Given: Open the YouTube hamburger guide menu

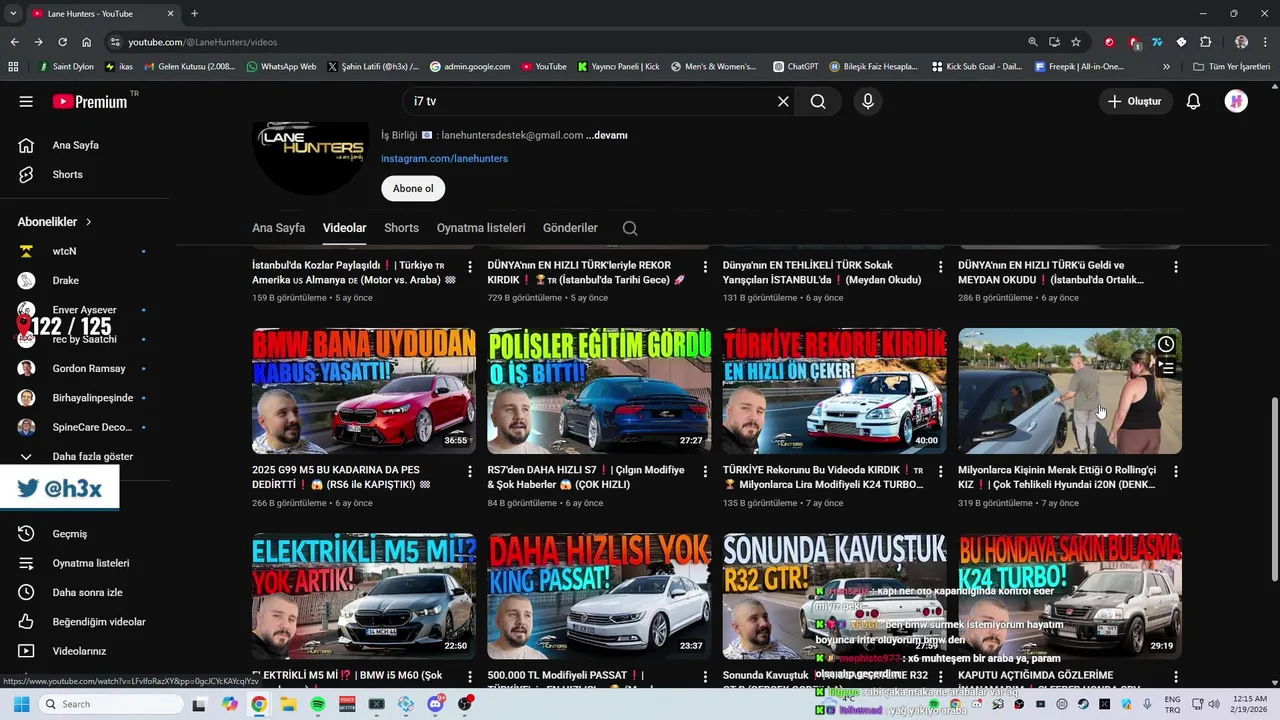Looking at the screenshot, I should [x=26, y=101].
